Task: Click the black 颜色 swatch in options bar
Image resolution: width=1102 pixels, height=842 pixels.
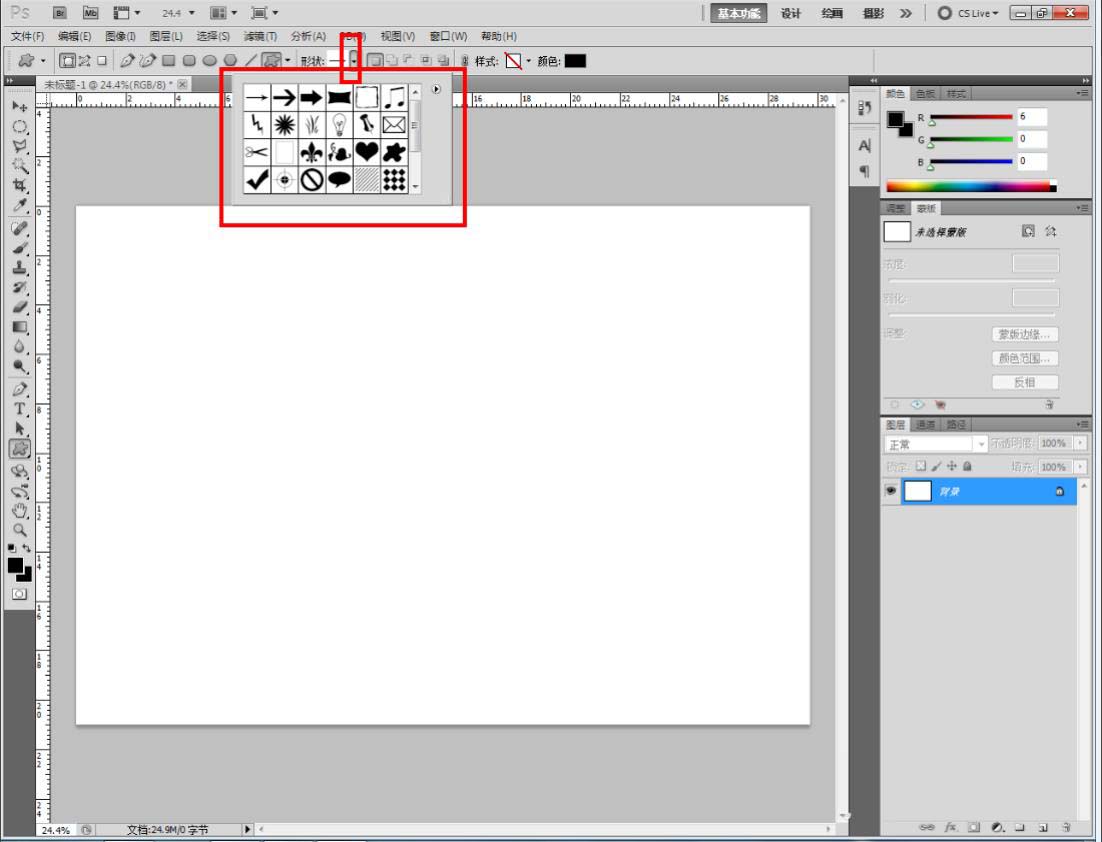Action: click(x=575, y=61)
